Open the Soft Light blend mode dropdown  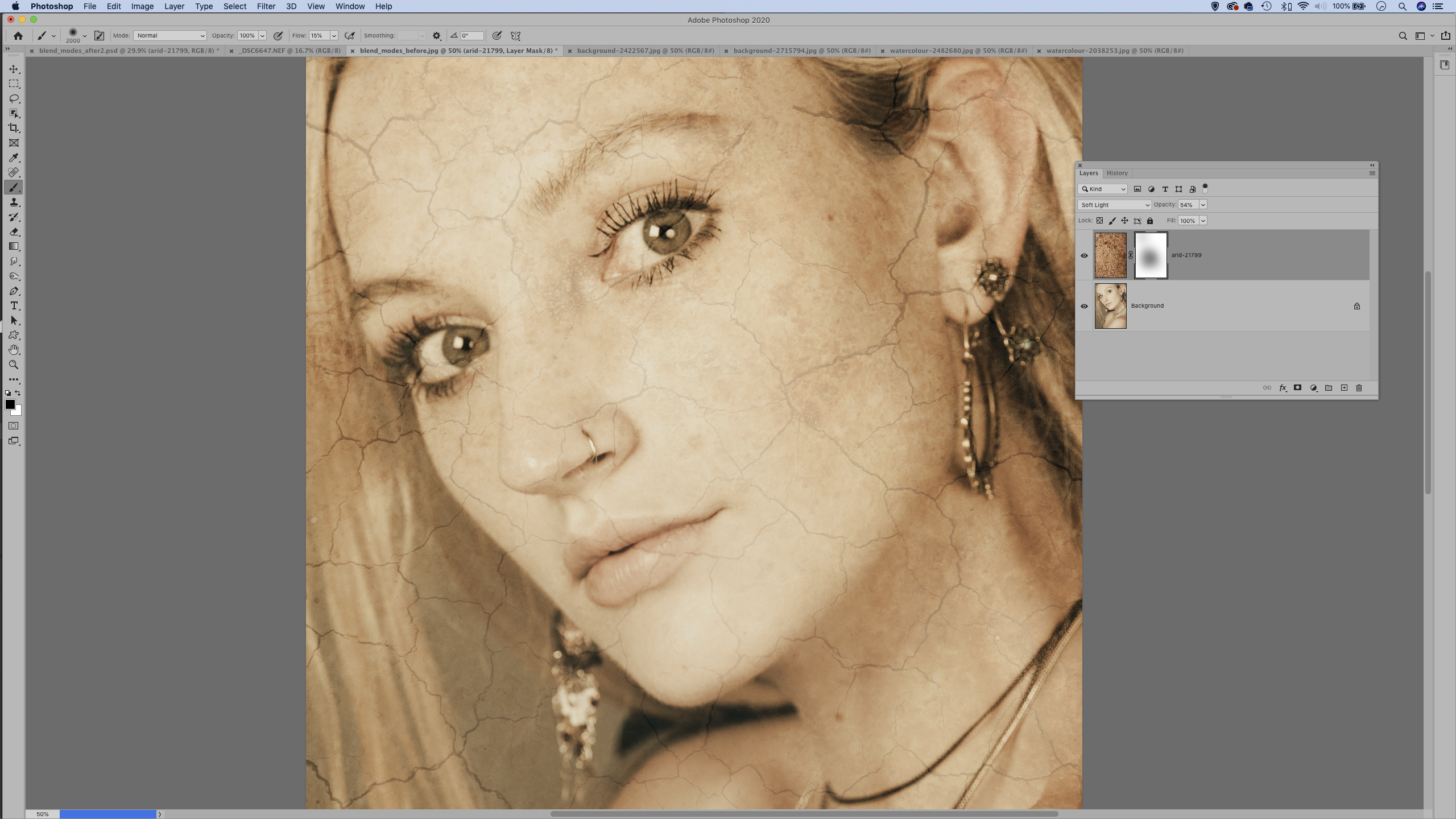[1114, 205]
